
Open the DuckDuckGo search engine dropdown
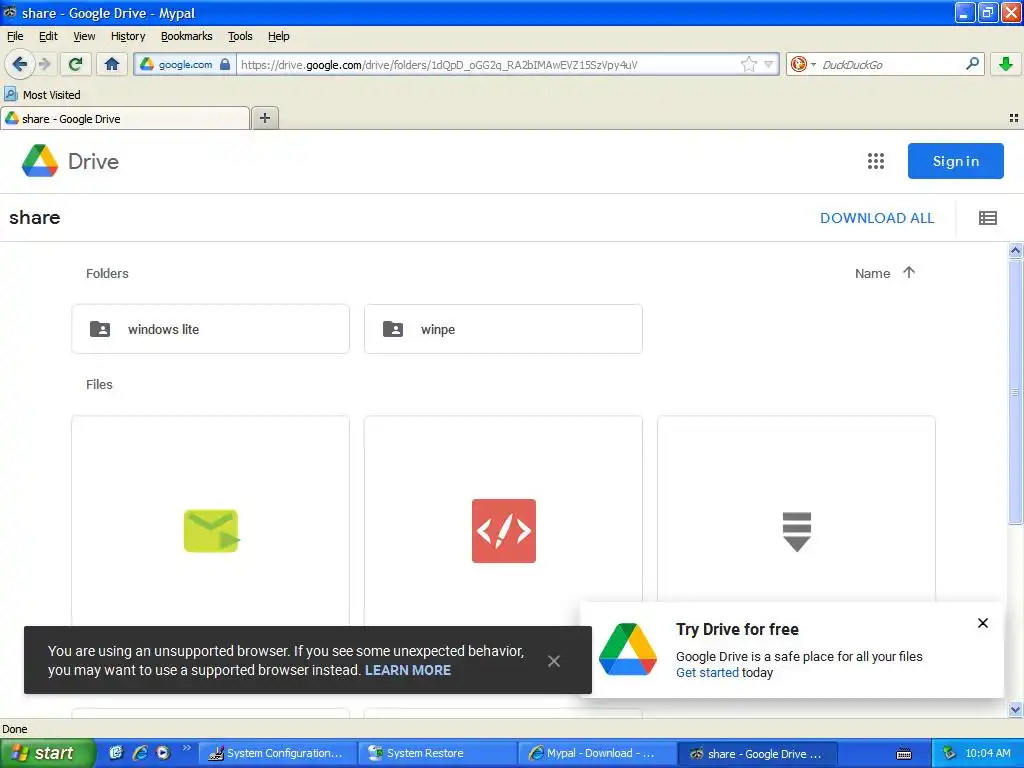click(x=803, y=64)
